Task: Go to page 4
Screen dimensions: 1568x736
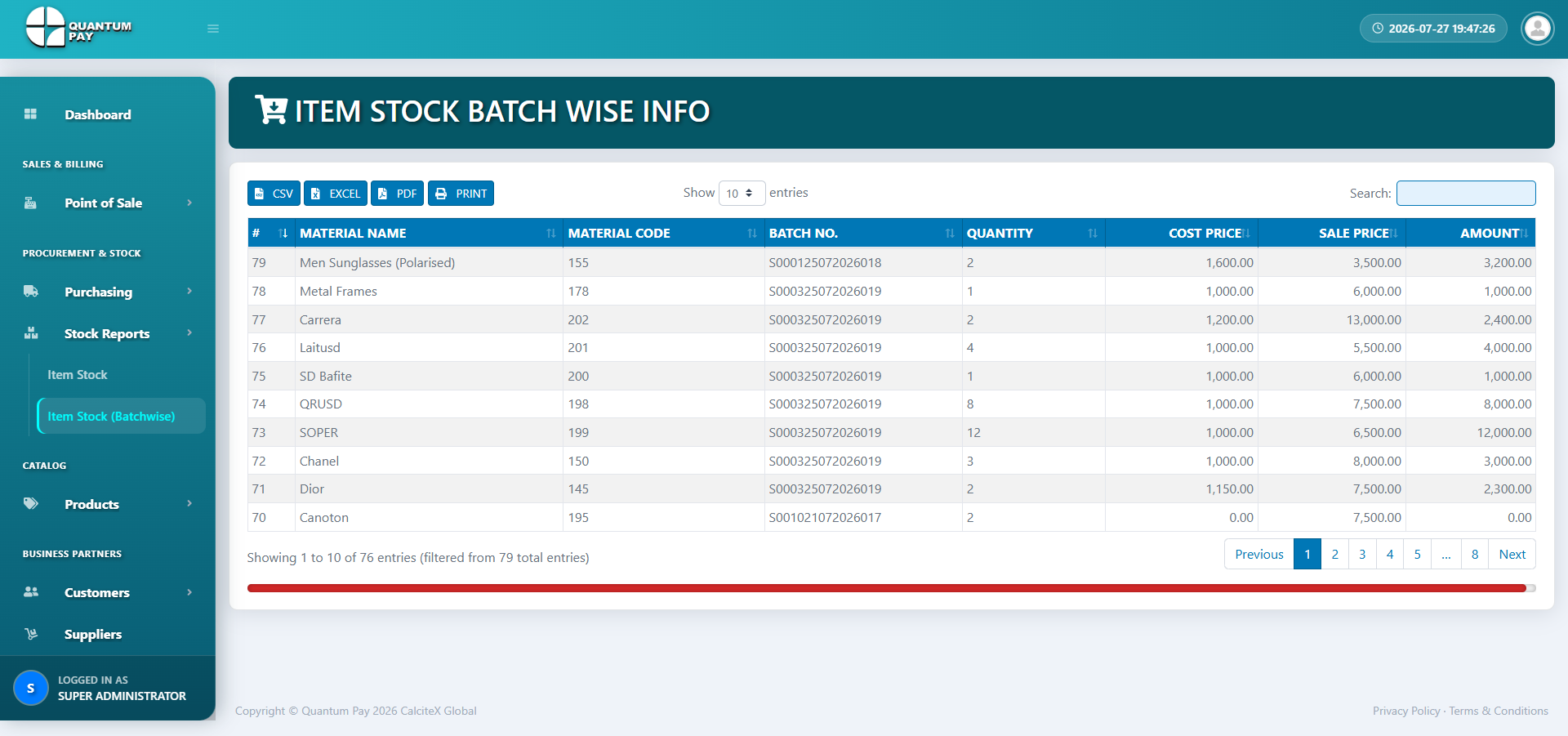Action: [x=1390, y=554]
